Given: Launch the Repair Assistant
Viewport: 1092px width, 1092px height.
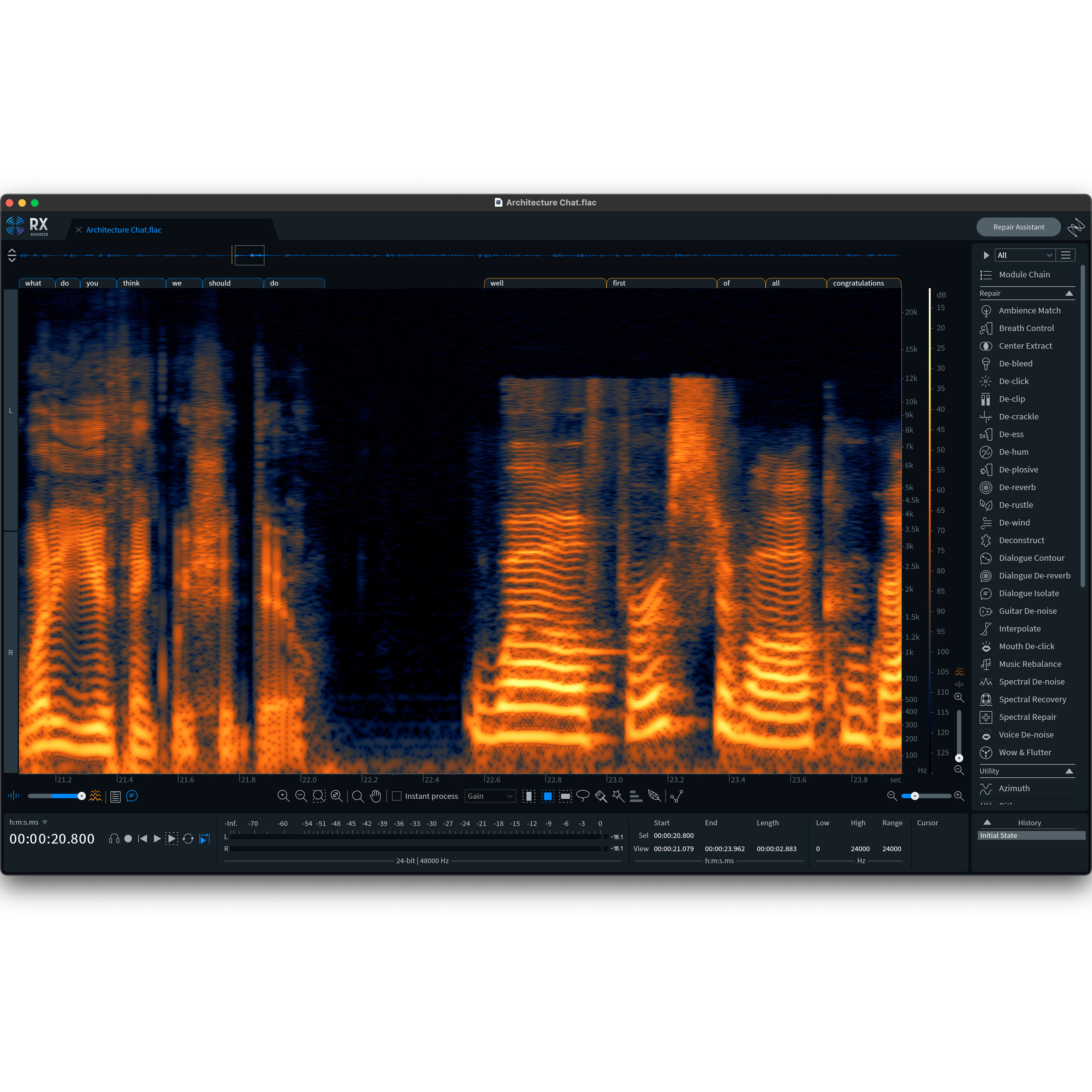Looking at the screenshot, I should tap(1018, 227).
